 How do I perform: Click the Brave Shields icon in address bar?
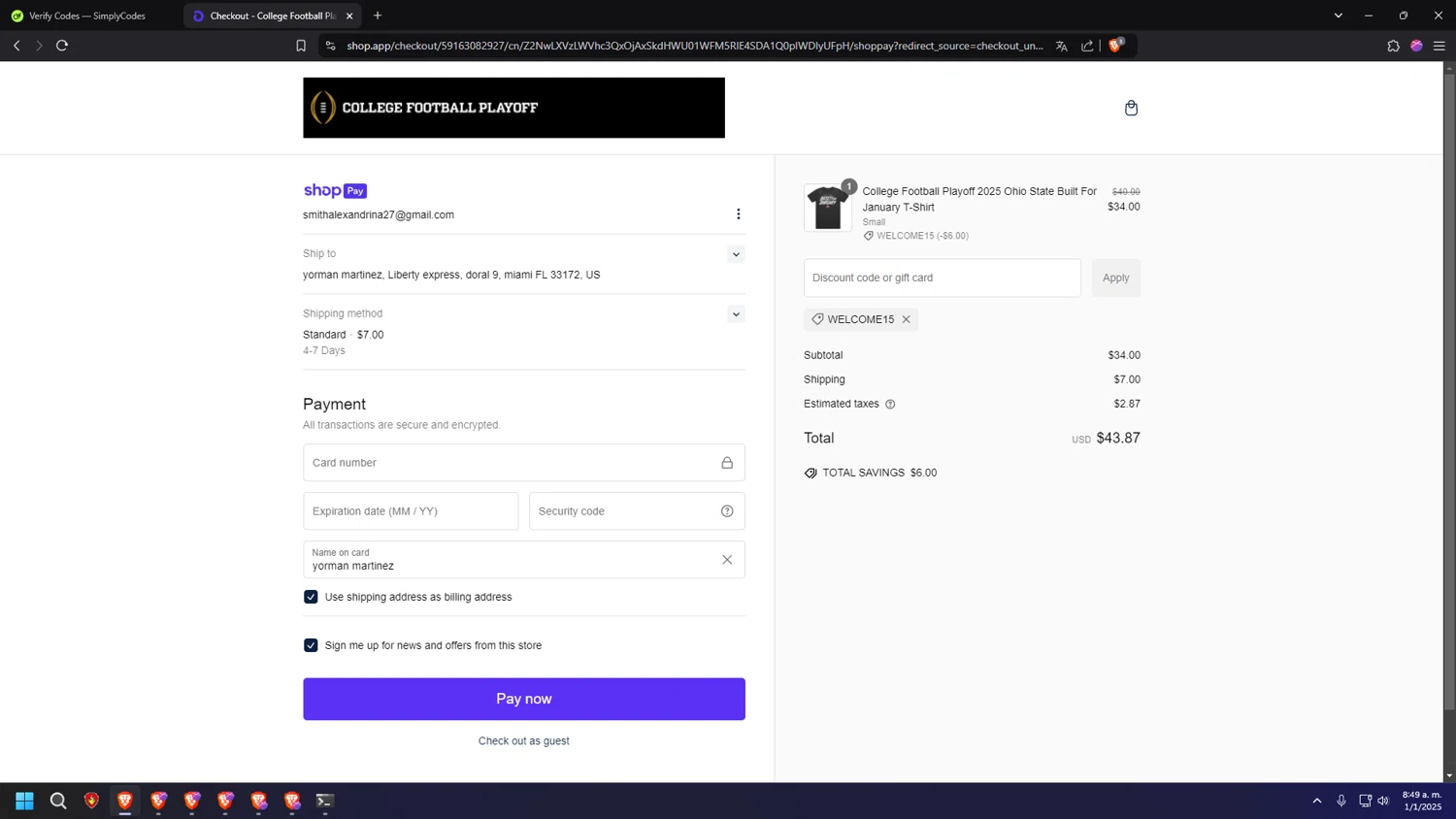[1115, 46]
